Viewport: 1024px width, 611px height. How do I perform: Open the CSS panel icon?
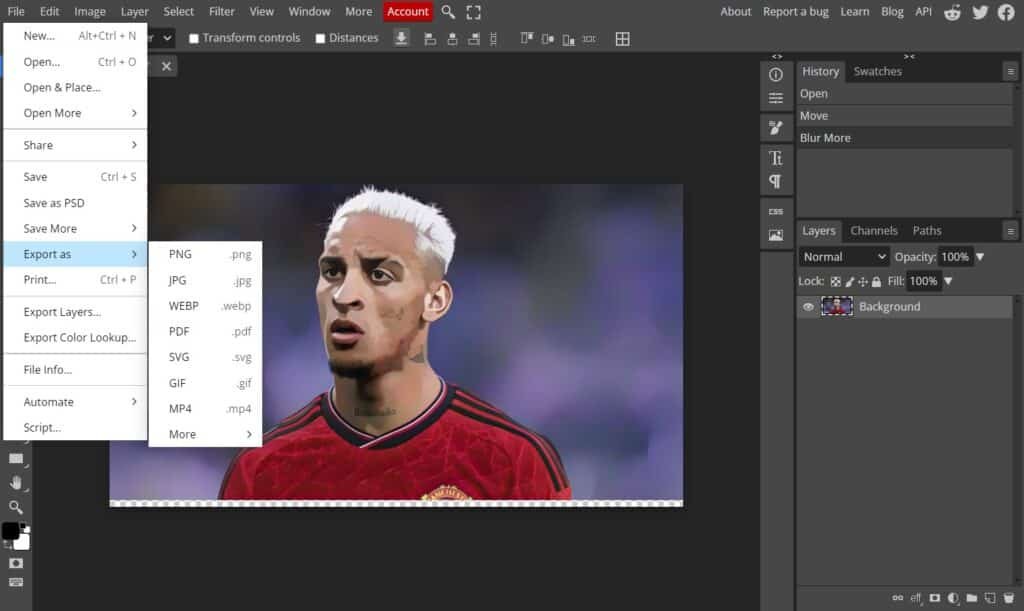point(775,212)
